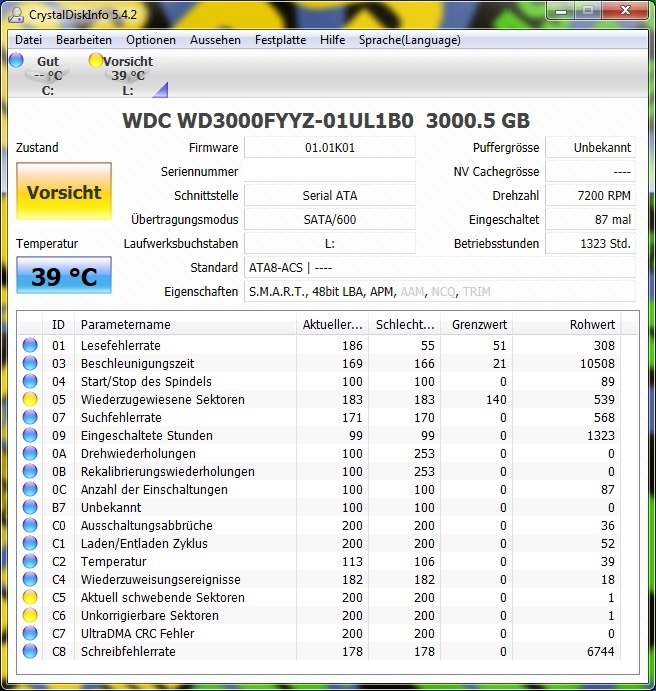
Task: Open the Sprache(Language) menu
Action: tap(409, 40)
